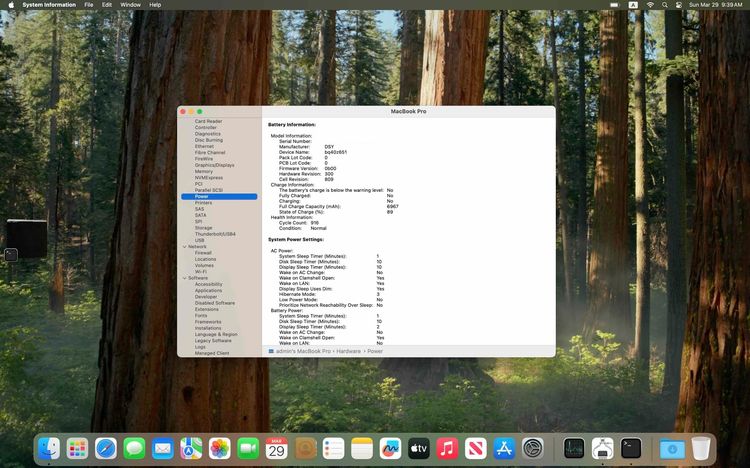Viewport: 750px width, 468px height.
Task: Open Maps from the Dock
Action: point(191,448)
